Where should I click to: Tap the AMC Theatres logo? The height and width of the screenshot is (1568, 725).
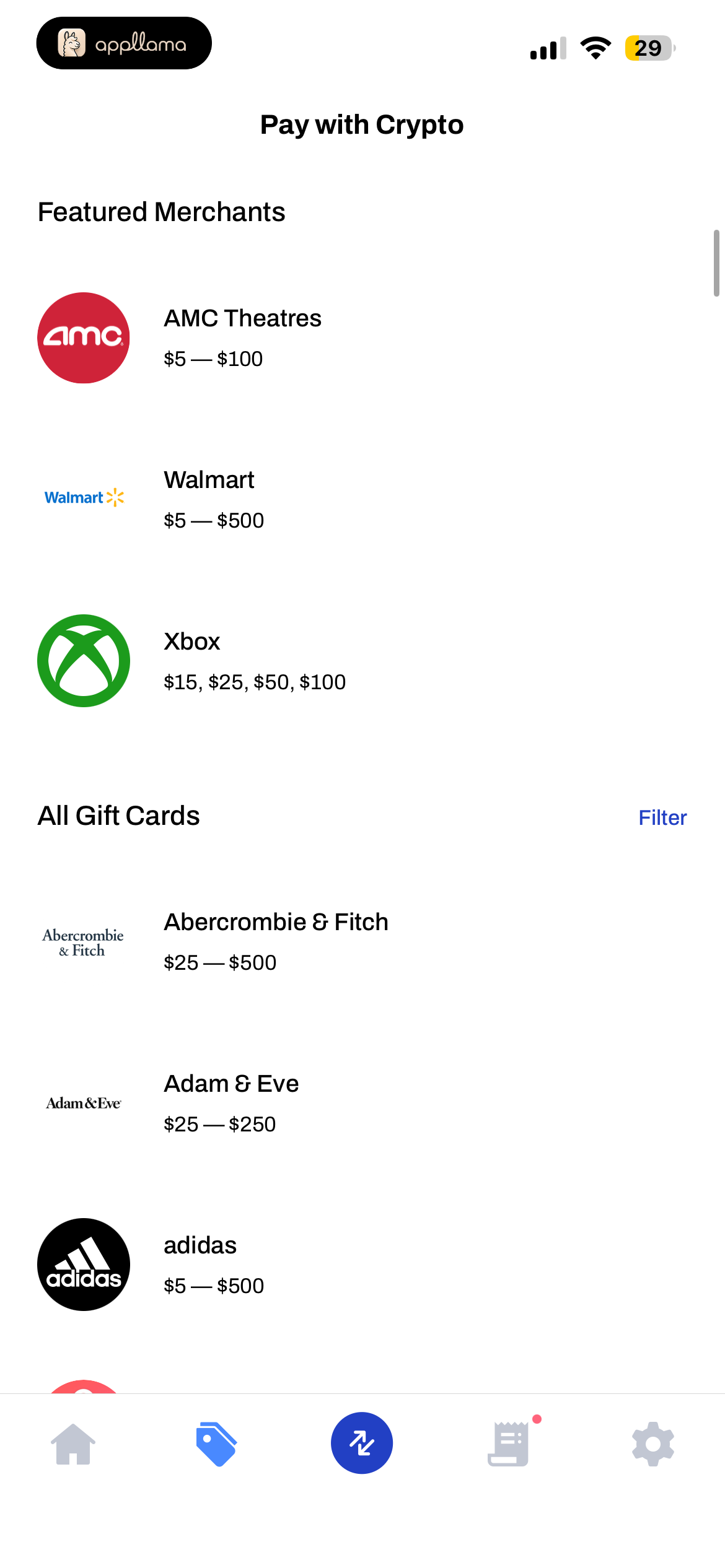pos(84,338)
